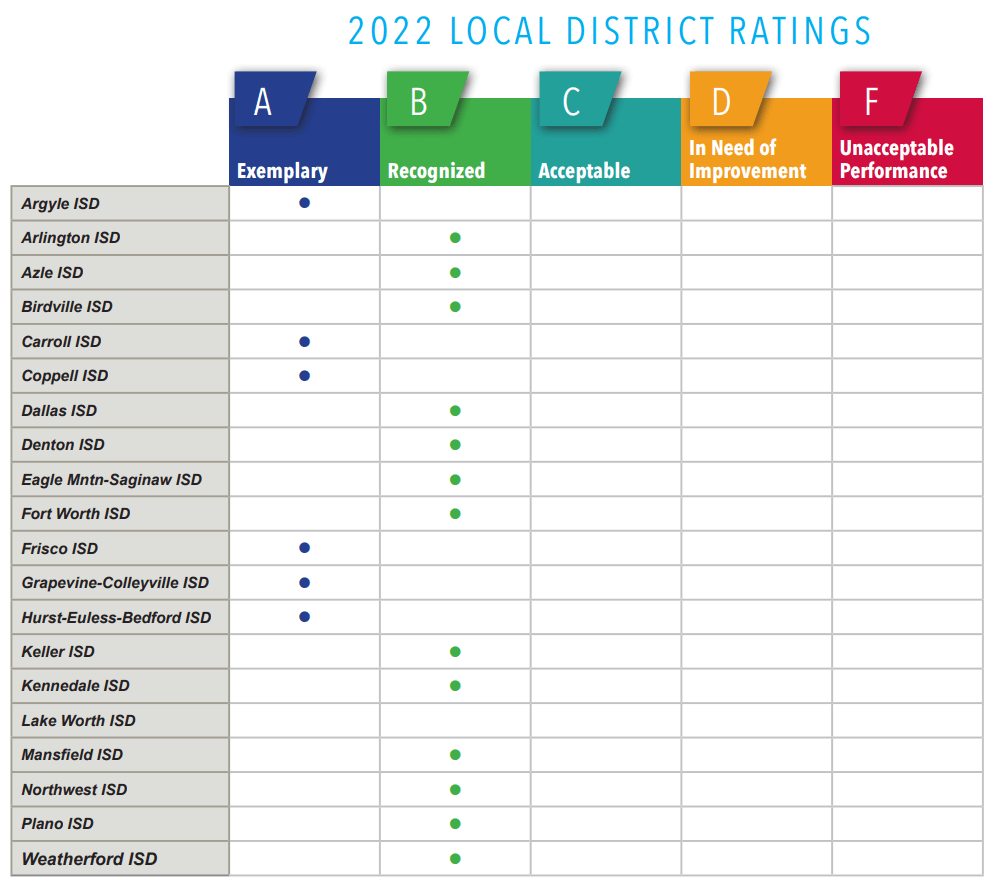Click the green dot in Eagle Mntn-Saginaw row
The height and width of the screenshot is (887, 996).
click(x=455, y=480)
